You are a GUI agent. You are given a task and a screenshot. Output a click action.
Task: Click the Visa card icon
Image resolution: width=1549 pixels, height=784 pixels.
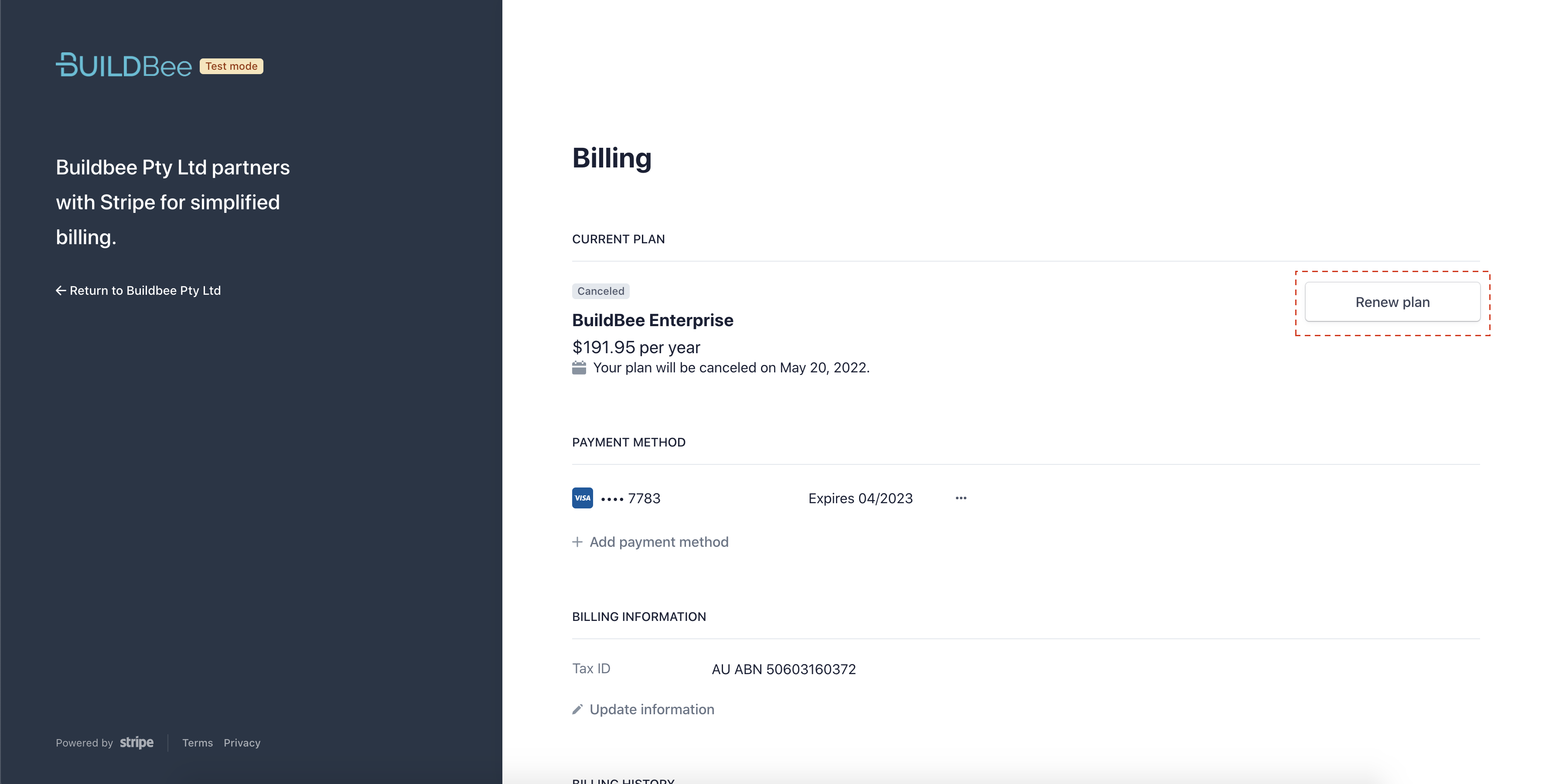583,498
